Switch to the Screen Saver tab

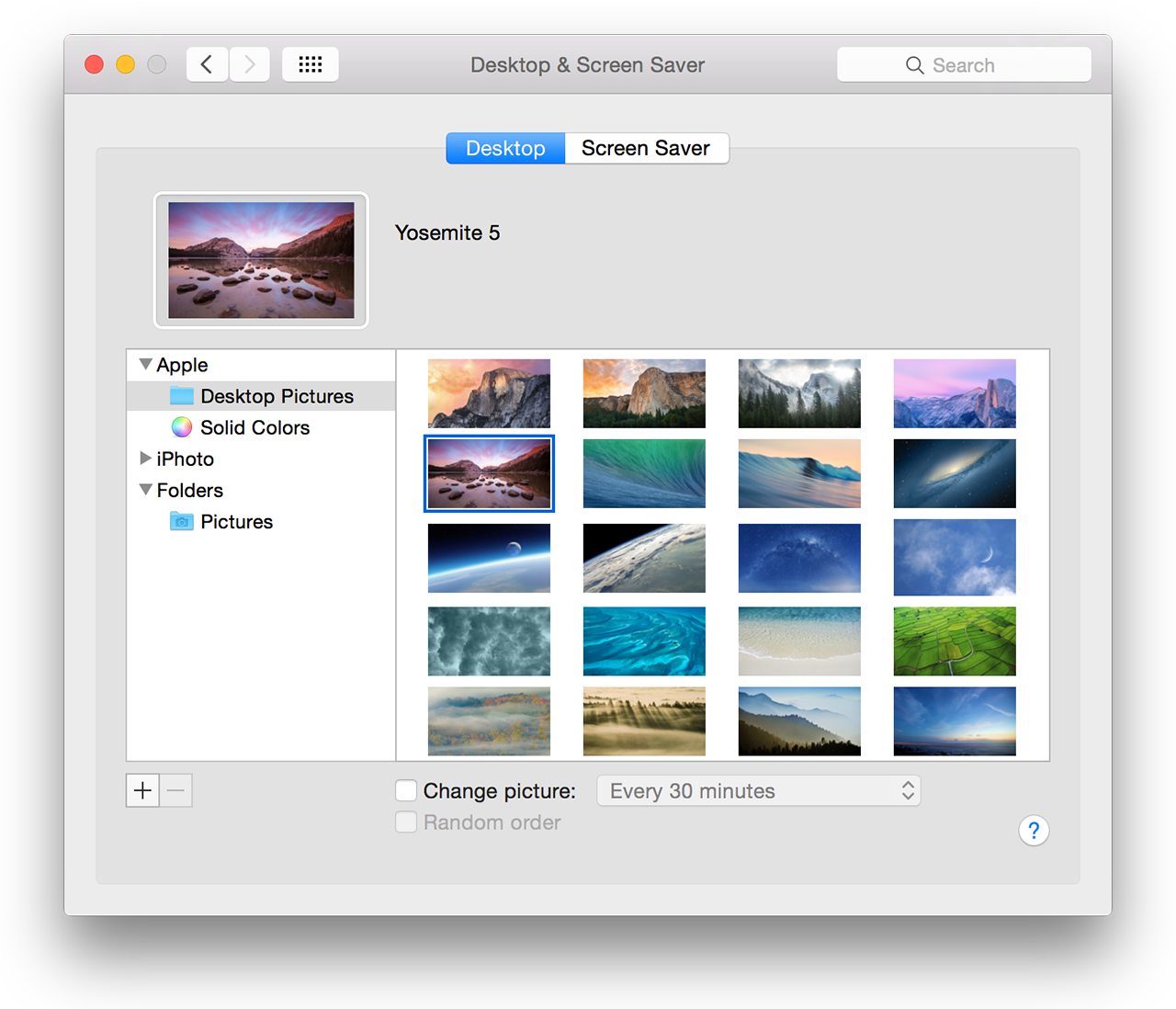click(646, 148)
